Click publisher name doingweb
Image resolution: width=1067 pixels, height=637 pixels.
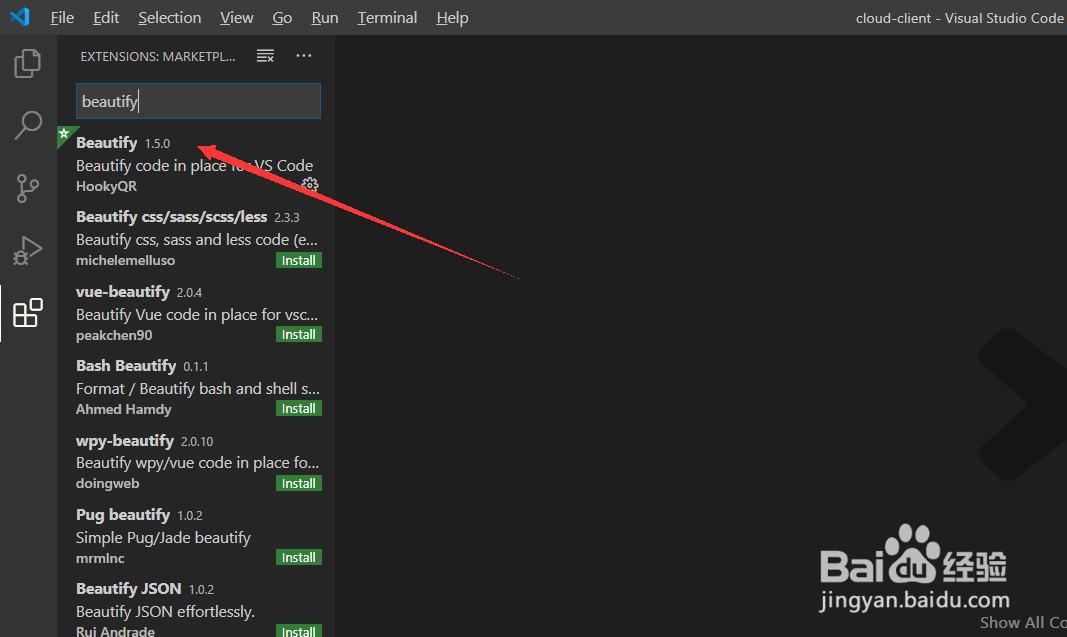tap(108, 484)
